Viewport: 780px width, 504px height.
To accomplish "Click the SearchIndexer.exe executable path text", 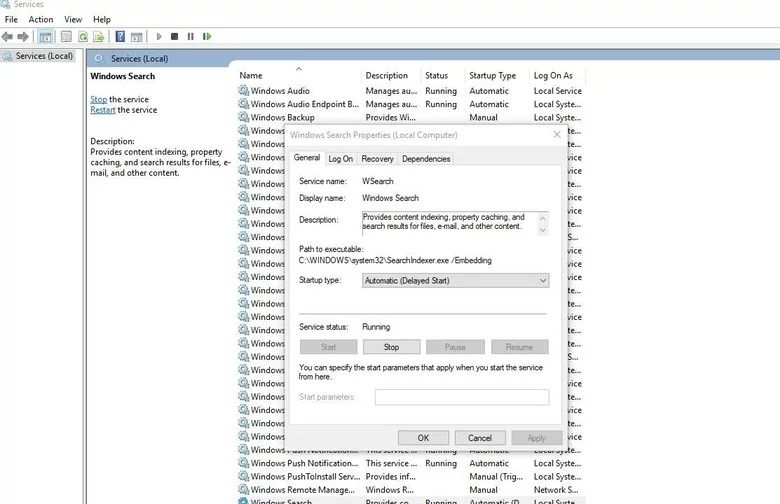I will pyautogui.click(x=395, y=260).
